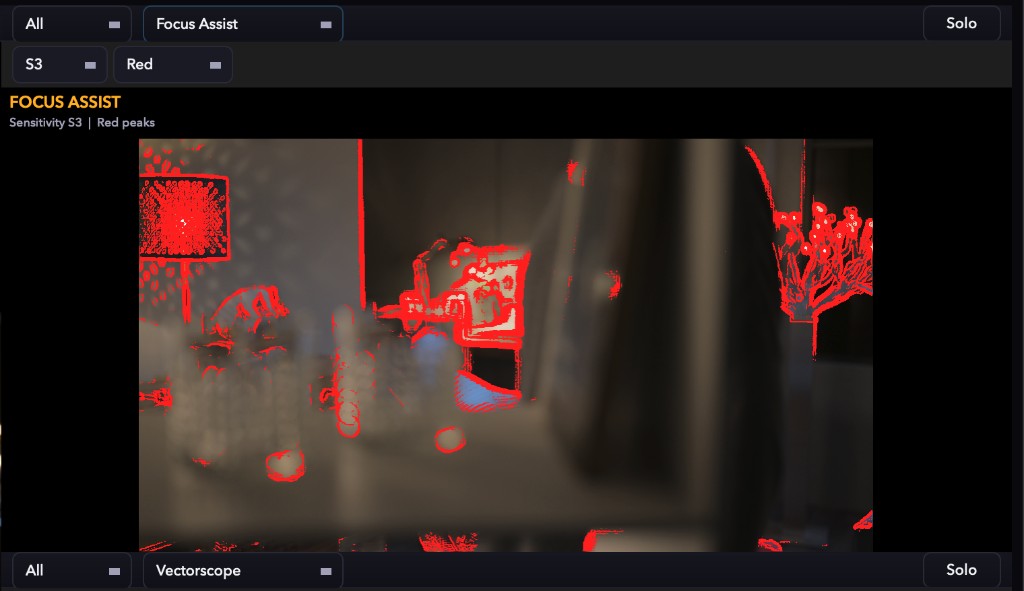Click the arrow icon beside S3

90,65
